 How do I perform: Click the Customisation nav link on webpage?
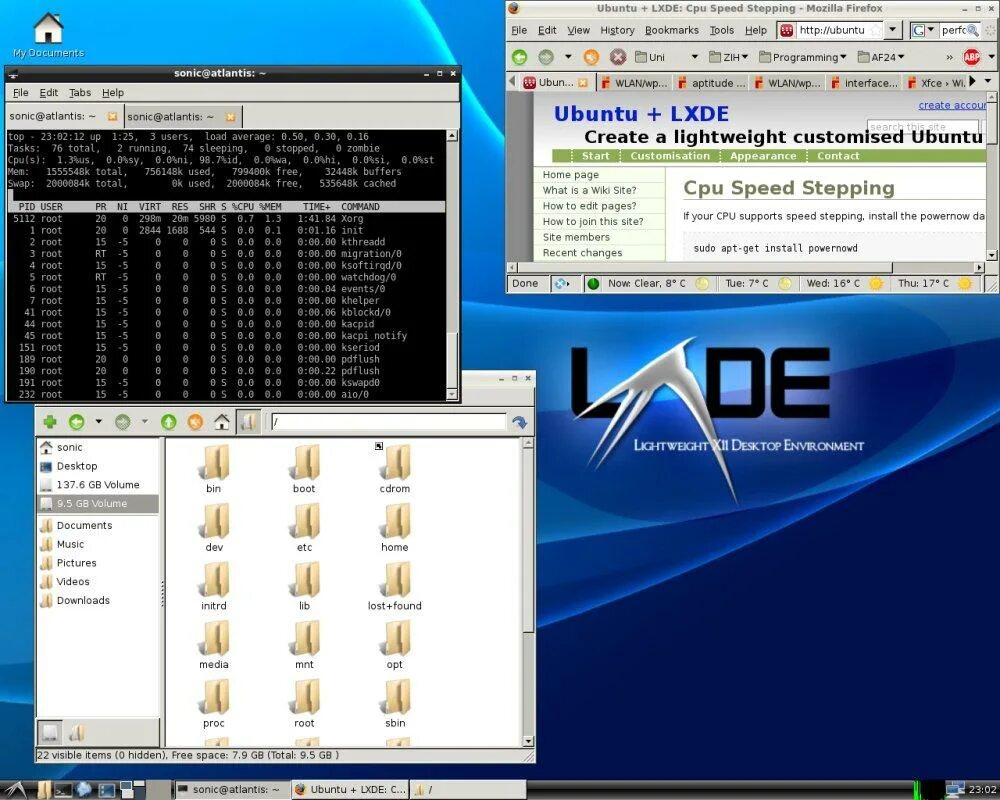[x=670, y=156]
